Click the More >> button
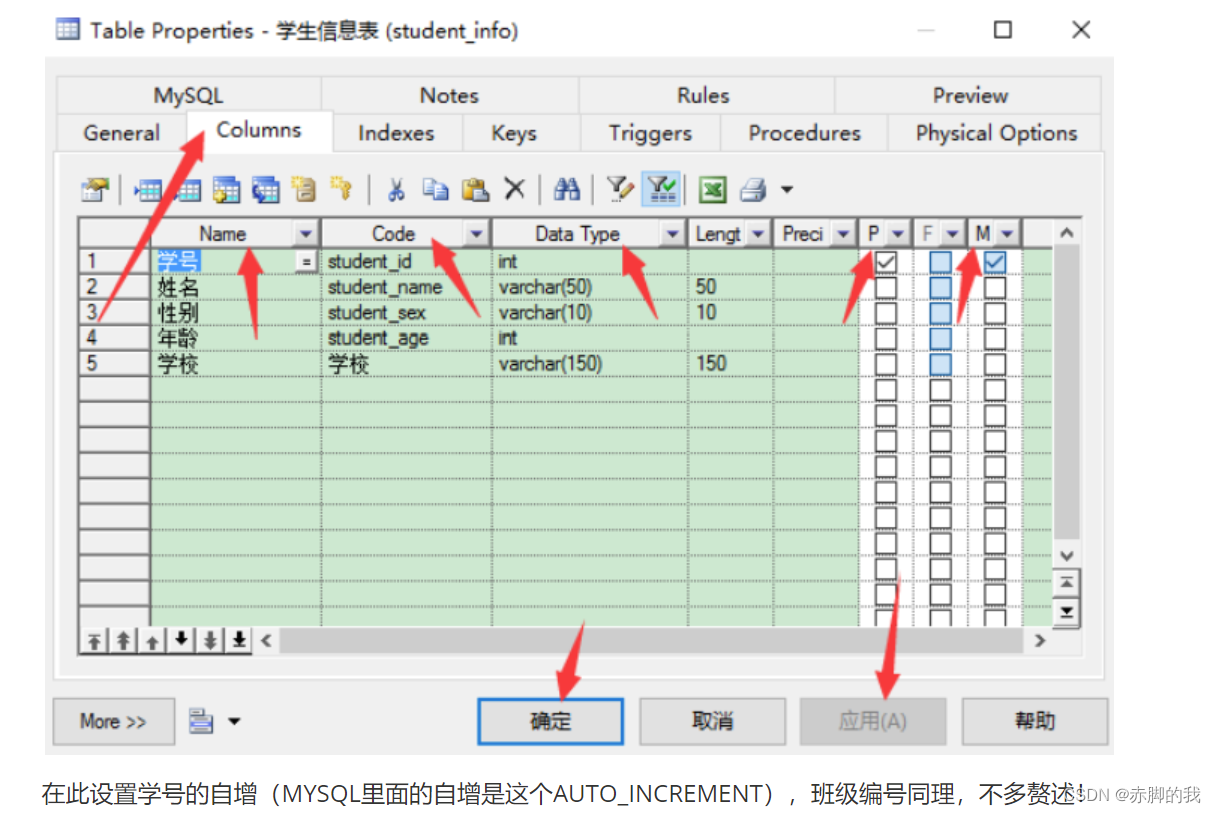Viewport: 1216px width, 813px height. 113,721
